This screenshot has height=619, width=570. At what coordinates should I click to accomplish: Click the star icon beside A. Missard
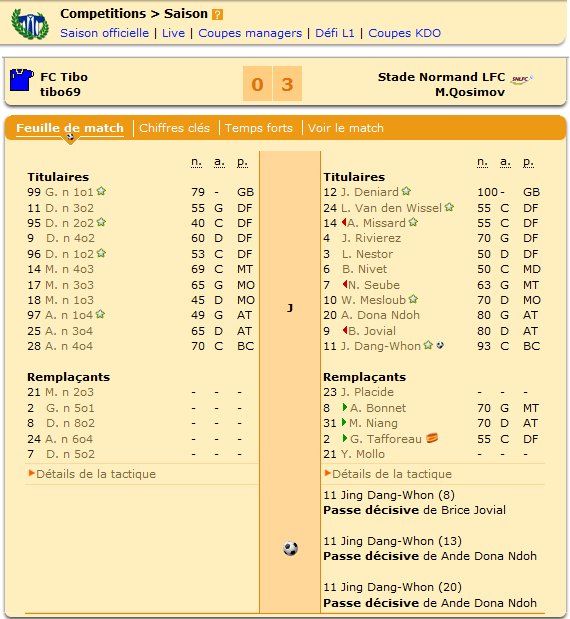[x=413, y=222]
